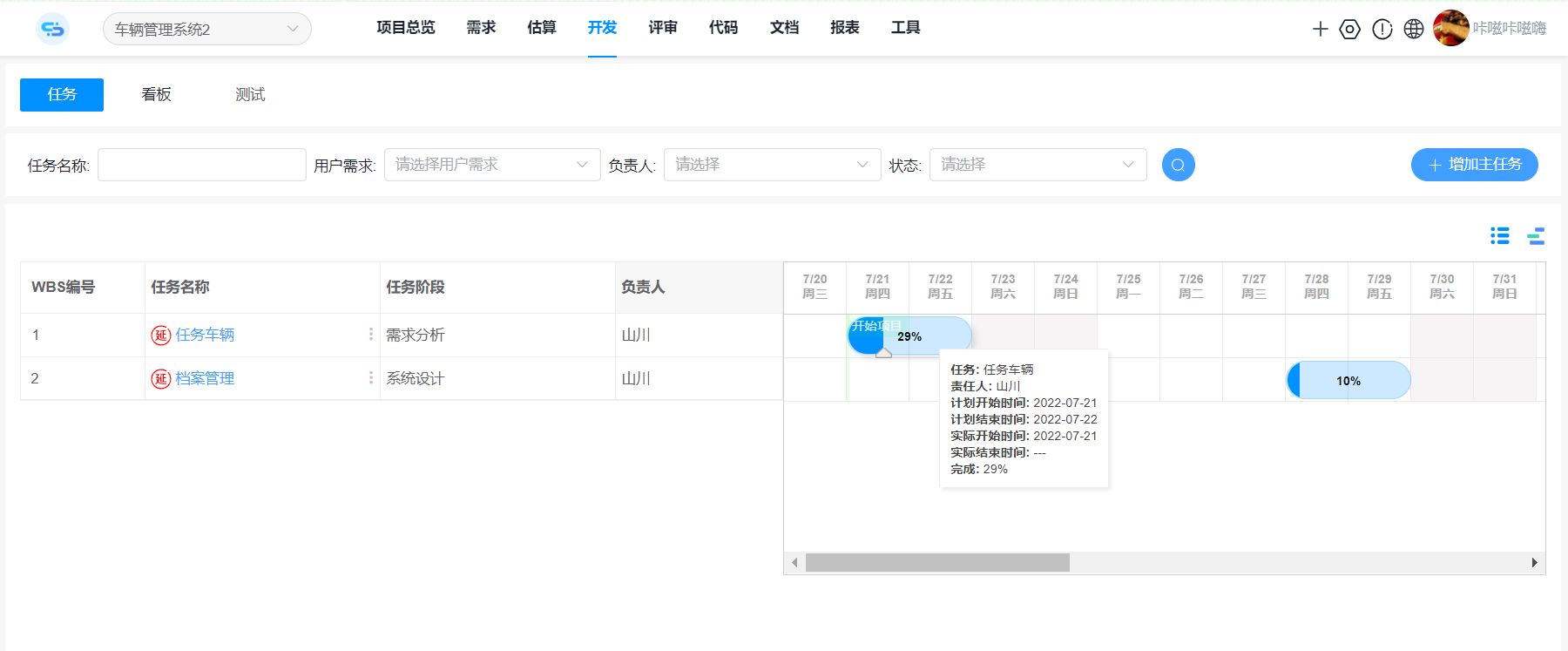Click the 负责人 column header
Screen dimensions: 1568x651
(699, 288)
